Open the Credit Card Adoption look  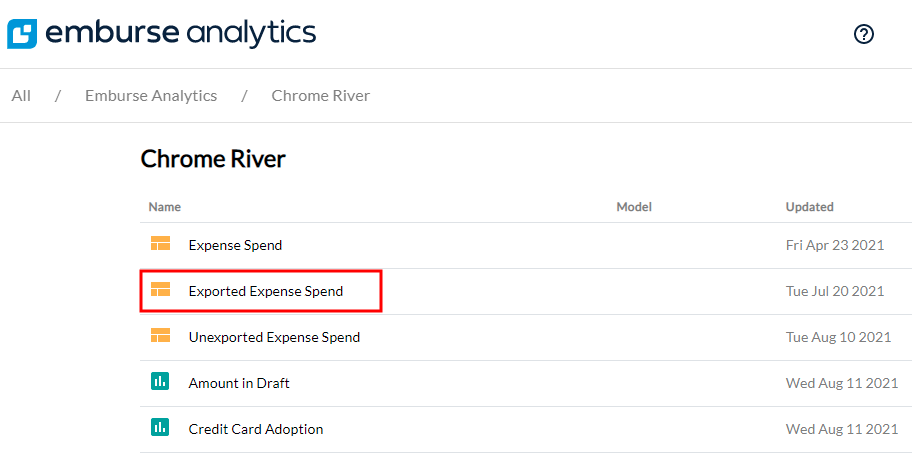(x=256, y=429)
